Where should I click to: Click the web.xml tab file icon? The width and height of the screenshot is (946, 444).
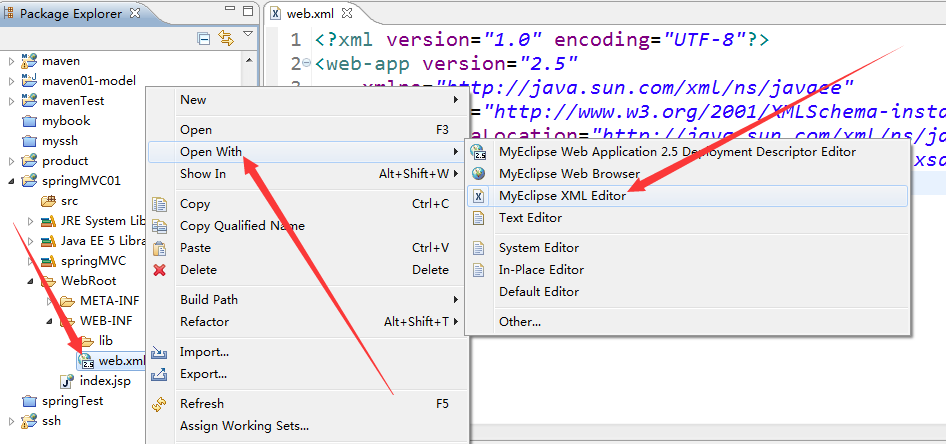[x=276, y=13]
